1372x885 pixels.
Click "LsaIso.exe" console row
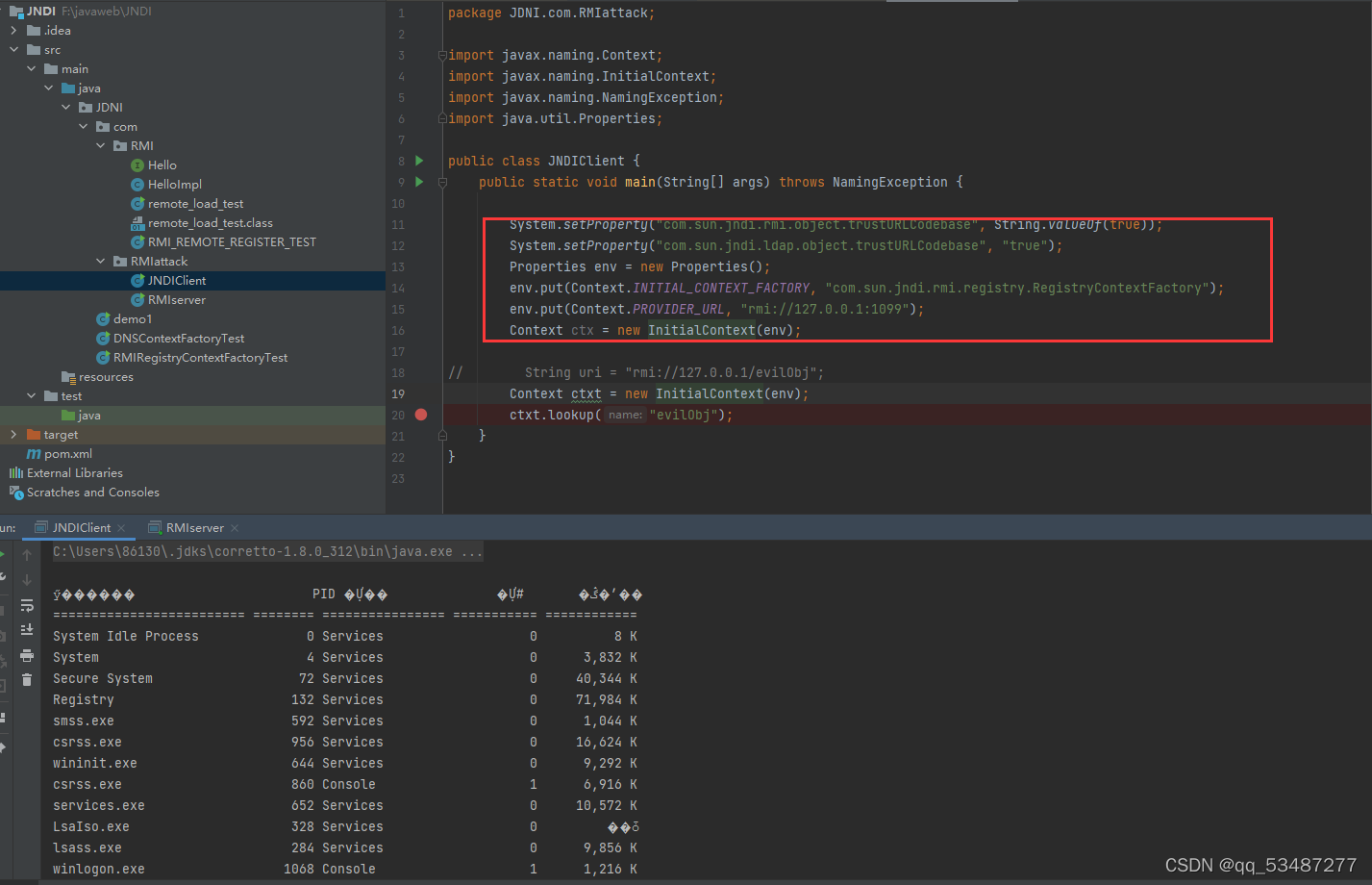click(345, 826)
